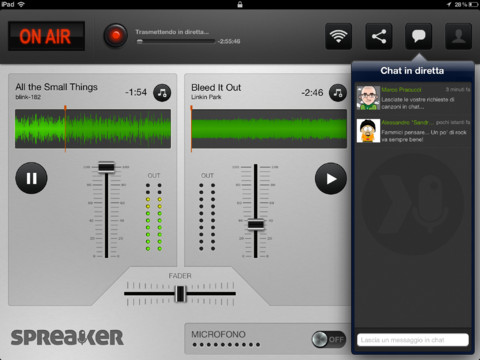Click the FADER label
This screenshot has width=480, height=360.
click(x=180, y=276)
